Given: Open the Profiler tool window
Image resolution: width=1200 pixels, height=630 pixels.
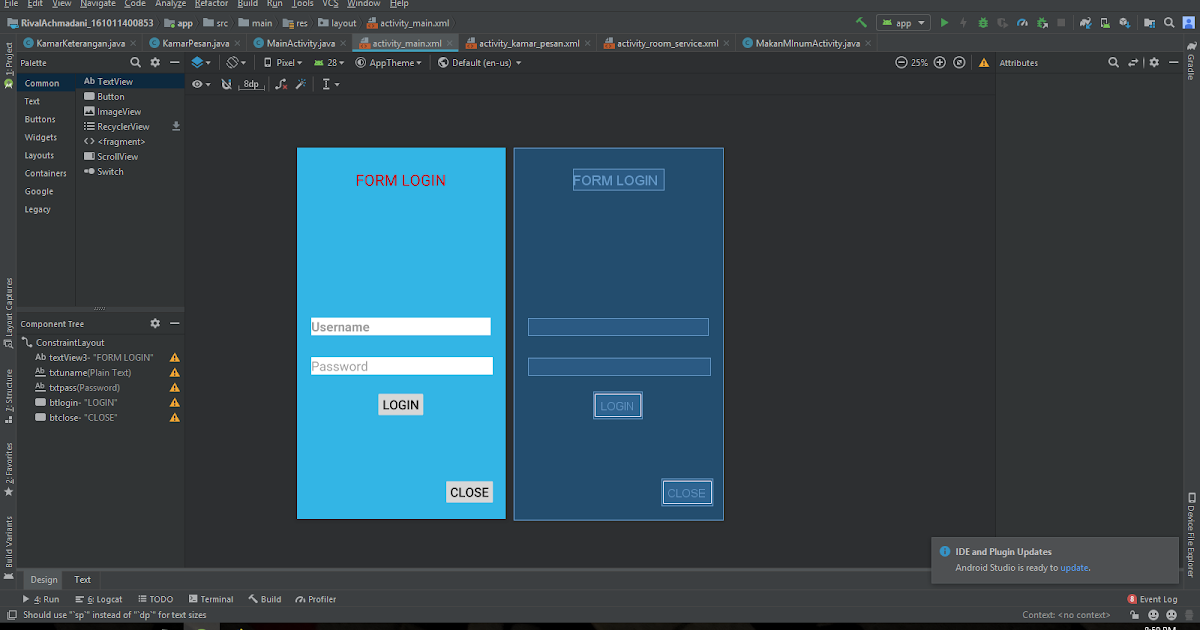Looking at the screenshot, I should click(x=316, y=599).
